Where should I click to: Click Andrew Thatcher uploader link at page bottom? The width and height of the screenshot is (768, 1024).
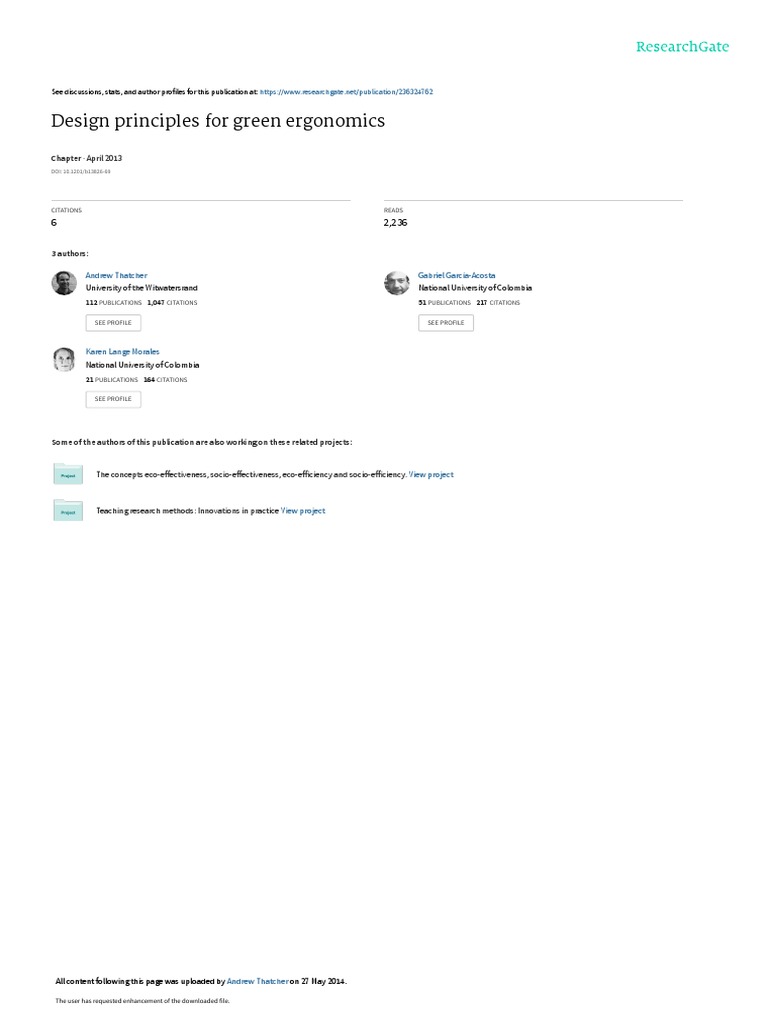257,982
